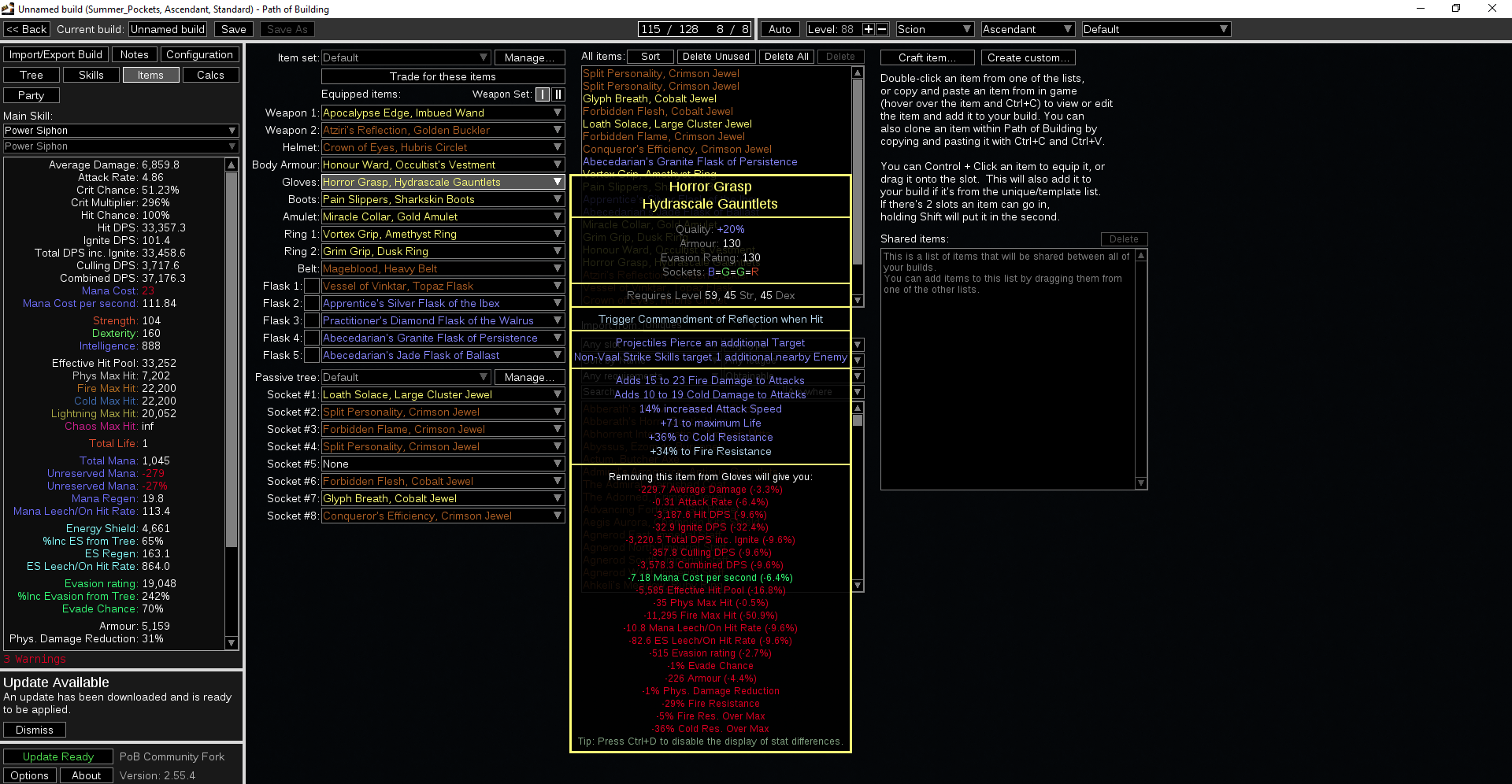Viewport: 1512px width, 784px height.
Task: Click Trade for these items
Action: click(x=443, y=76)
